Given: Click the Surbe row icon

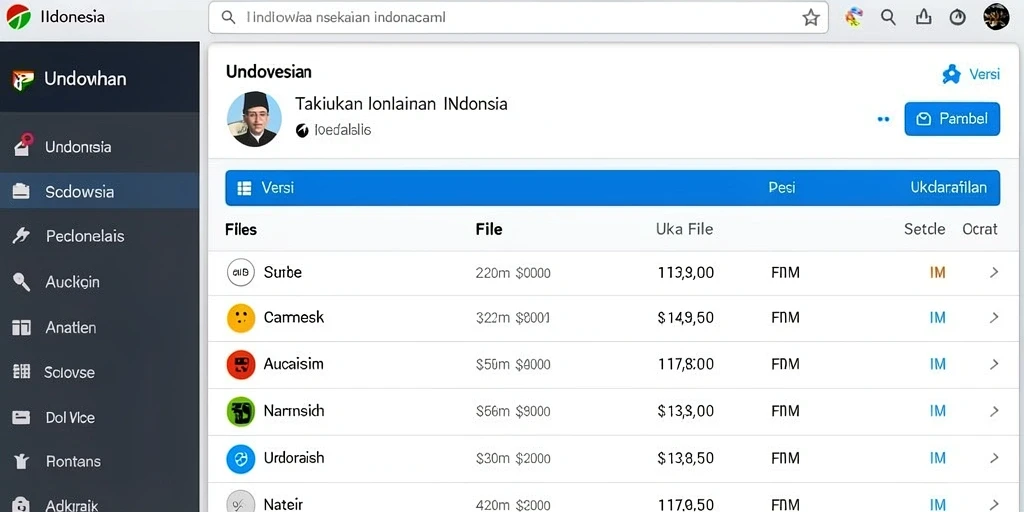Looking at the screenshot, I should click(x=240, y=272).
